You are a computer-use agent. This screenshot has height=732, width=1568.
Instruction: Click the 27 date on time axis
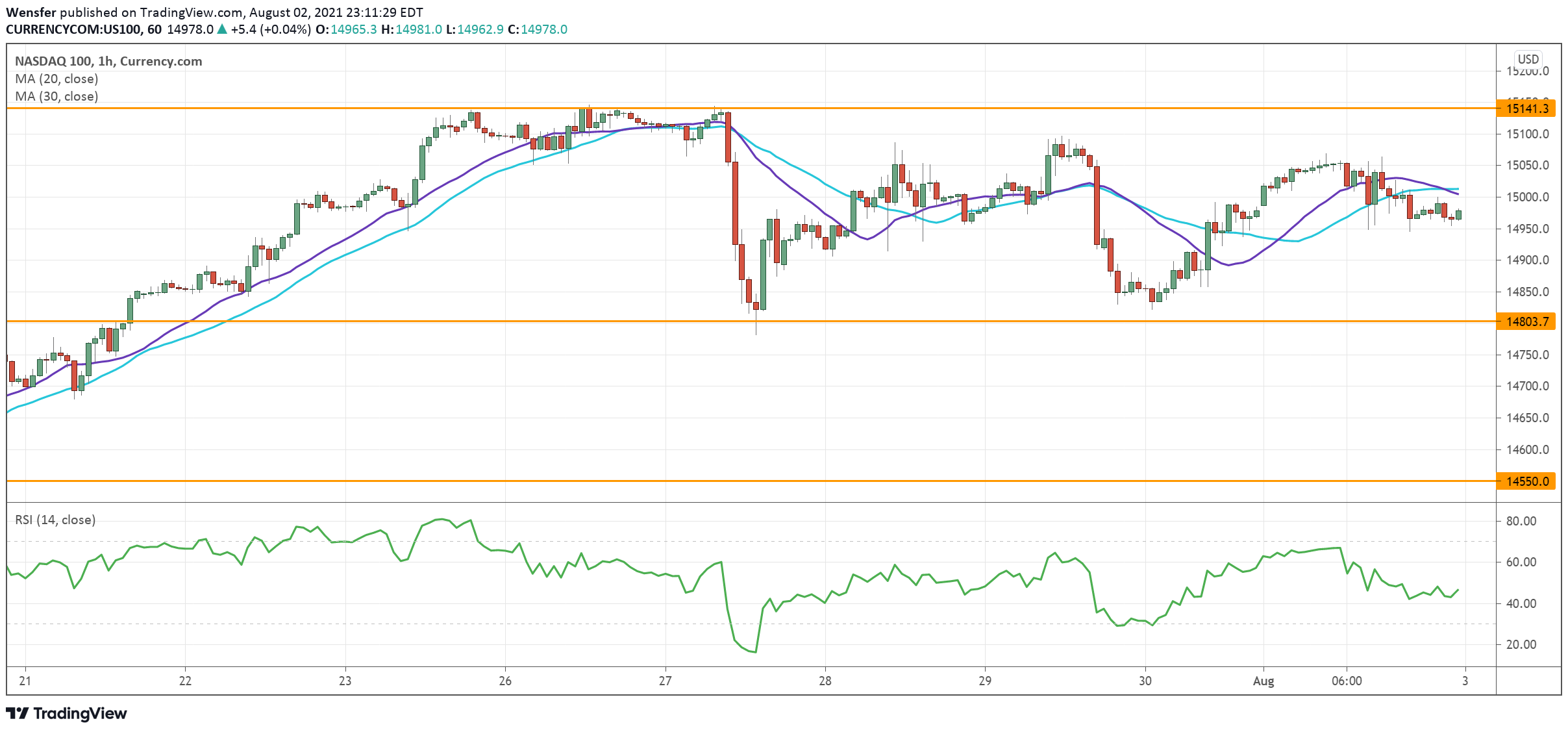tap(665, 681)
